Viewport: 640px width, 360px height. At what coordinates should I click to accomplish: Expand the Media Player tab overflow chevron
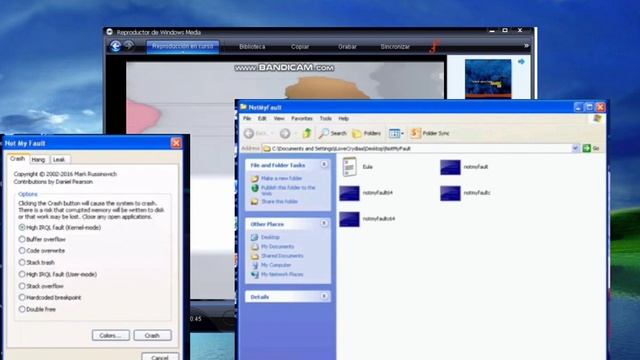(526, 46)
